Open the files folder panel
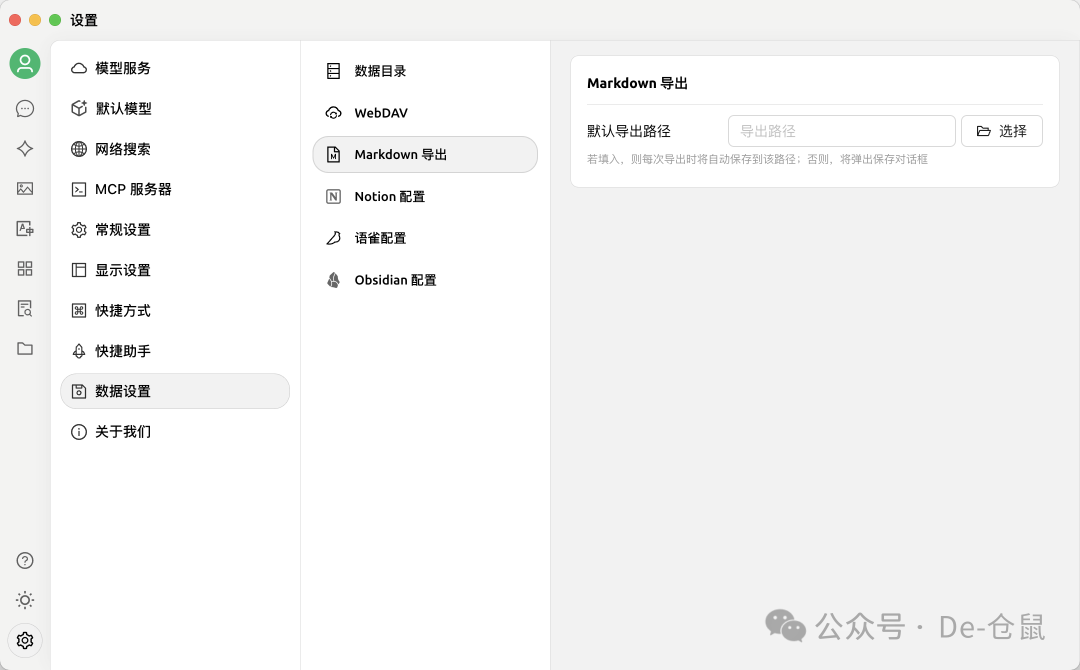This screenshot has width=1080, height=670. point(24,348)
